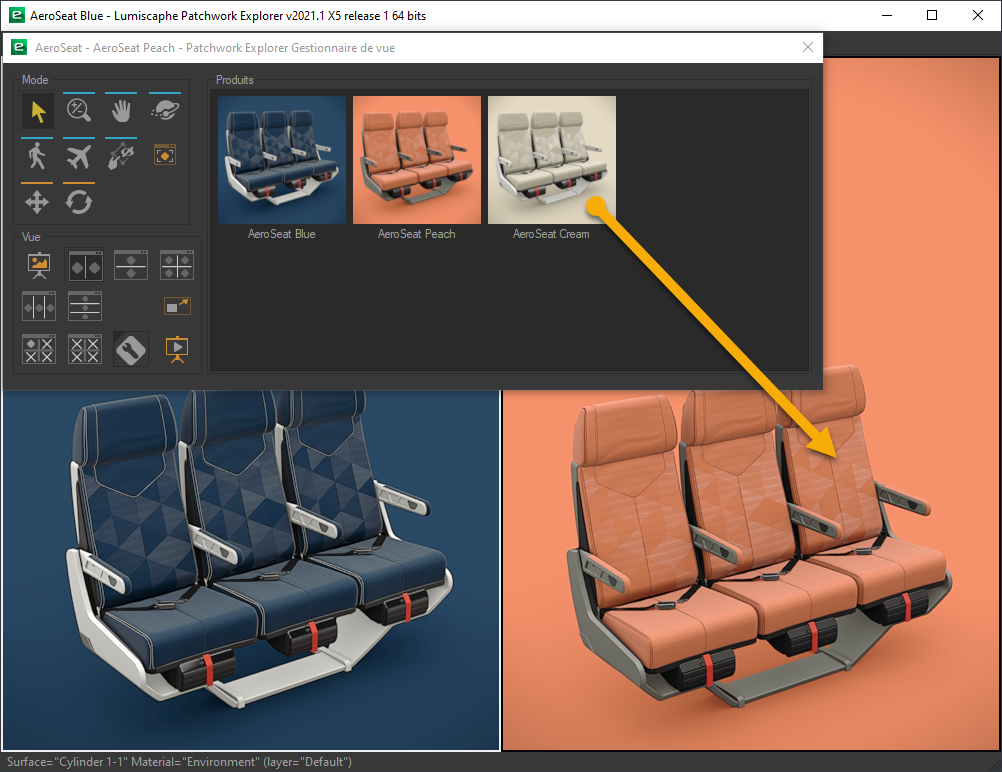Enable Walk navigation mode

37,156
